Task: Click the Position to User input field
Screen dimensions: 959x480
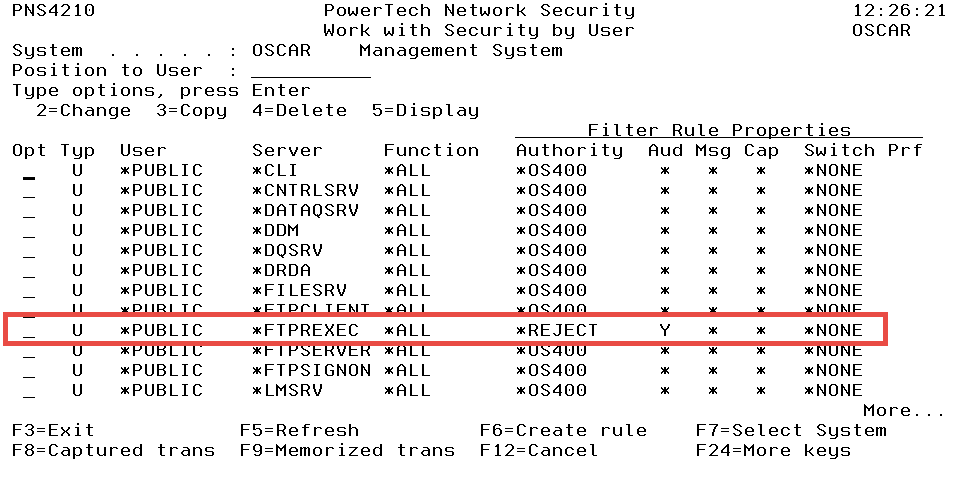Action: (310, 71)
